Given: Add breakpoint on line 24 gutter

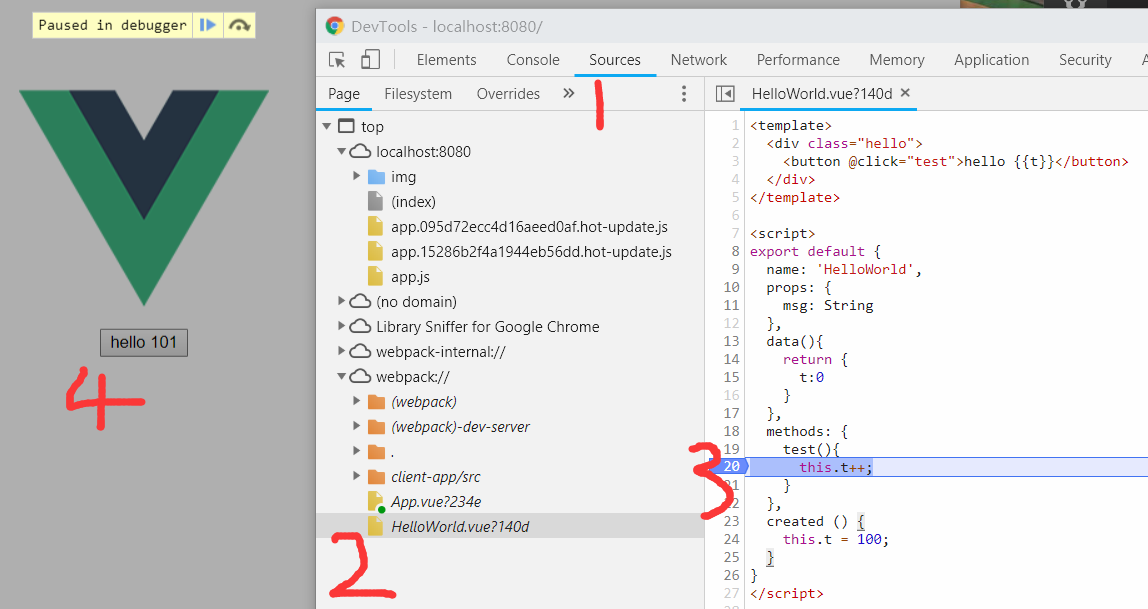Looking at the screenshot, I should pos(731,539).
